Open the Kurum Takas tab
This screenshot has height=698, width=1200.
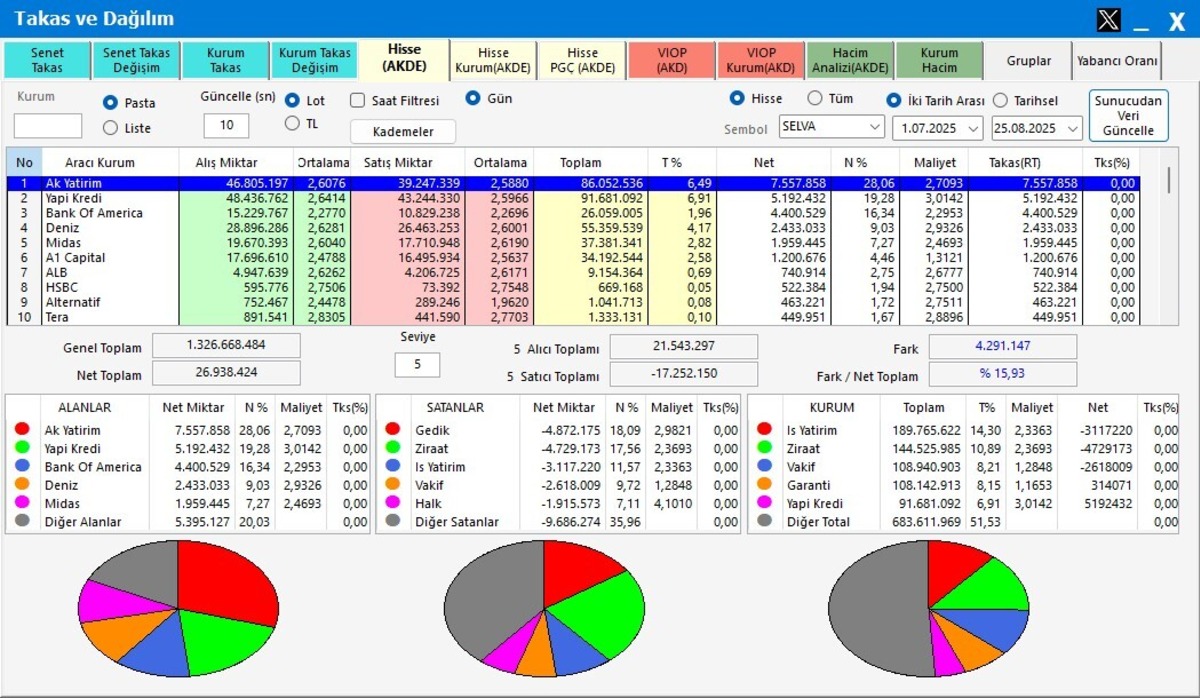pyautogui.click(x=225, y=60)
